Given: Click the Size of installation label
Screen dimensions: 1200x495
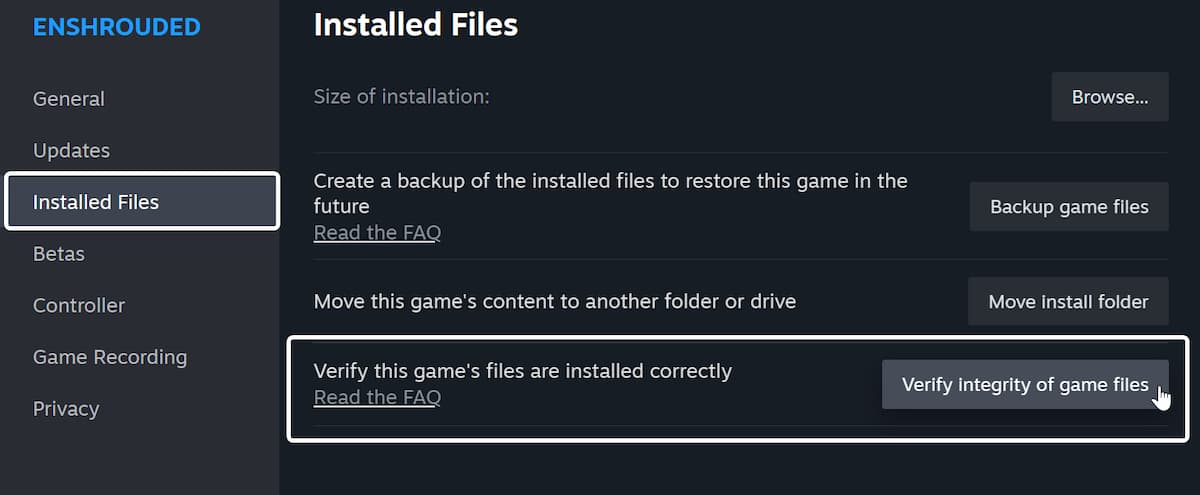Looking at the screenshot, I should coord(401,97).
